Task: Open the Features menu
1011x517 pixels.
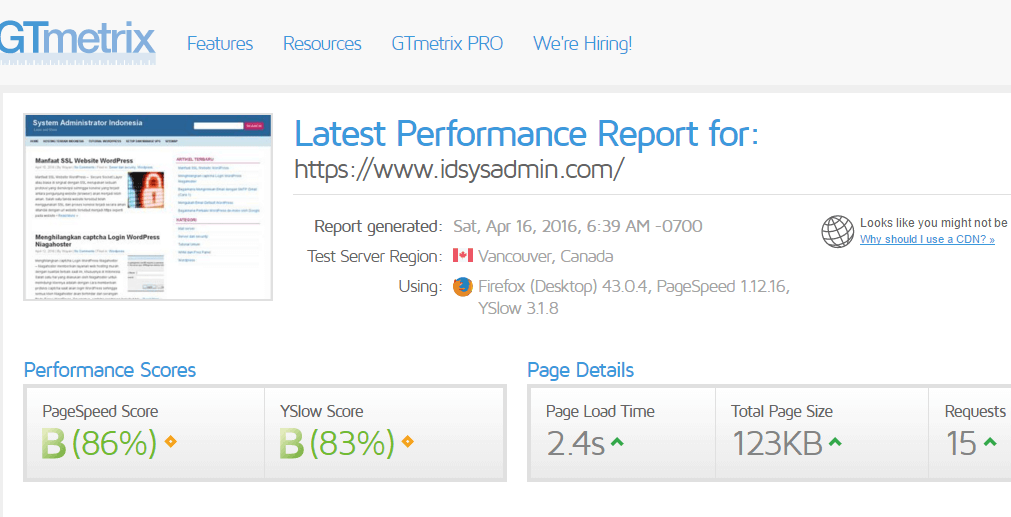Action: pos(220,44)
